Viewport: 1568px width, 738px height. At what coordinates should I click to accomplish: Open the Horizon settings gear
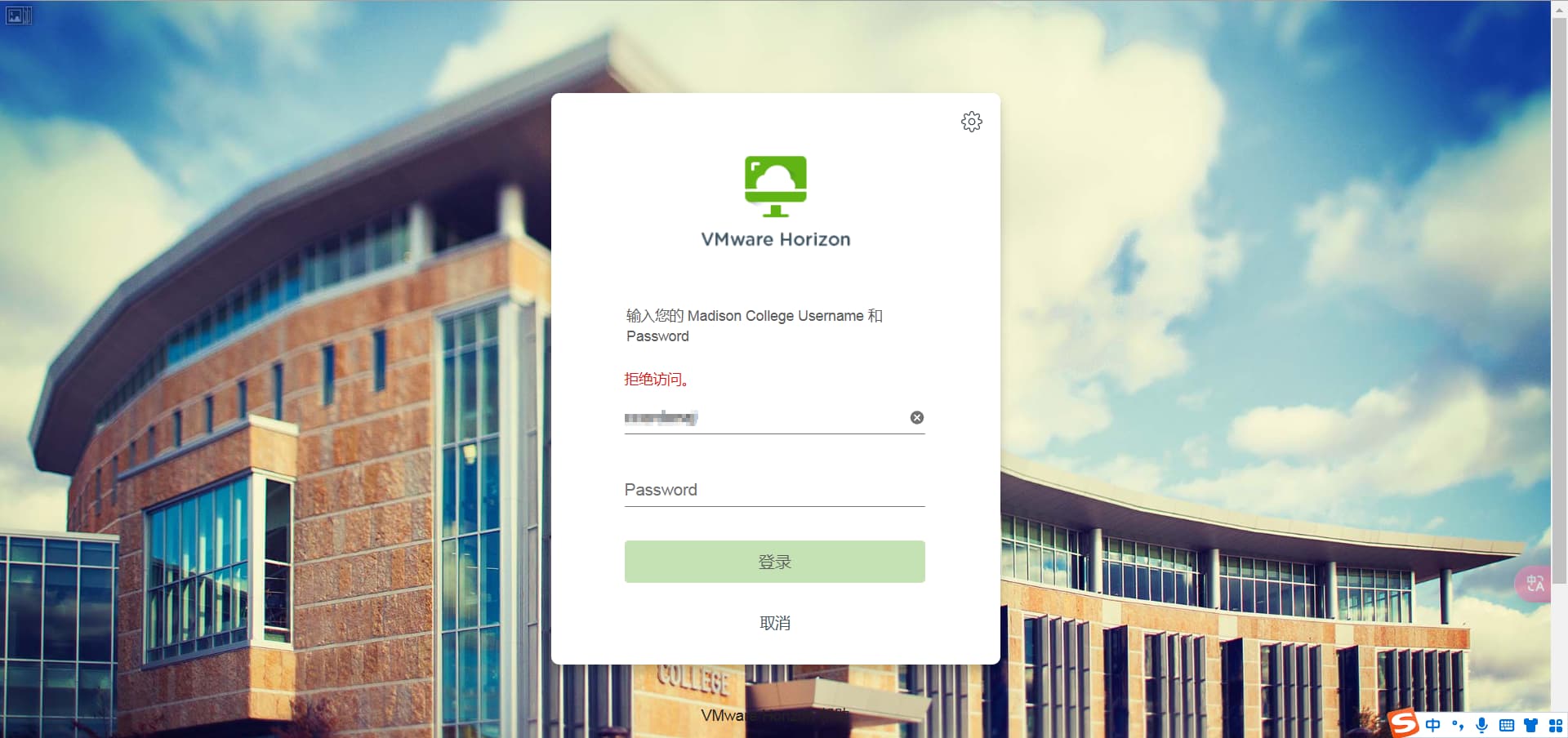(971, 122)
